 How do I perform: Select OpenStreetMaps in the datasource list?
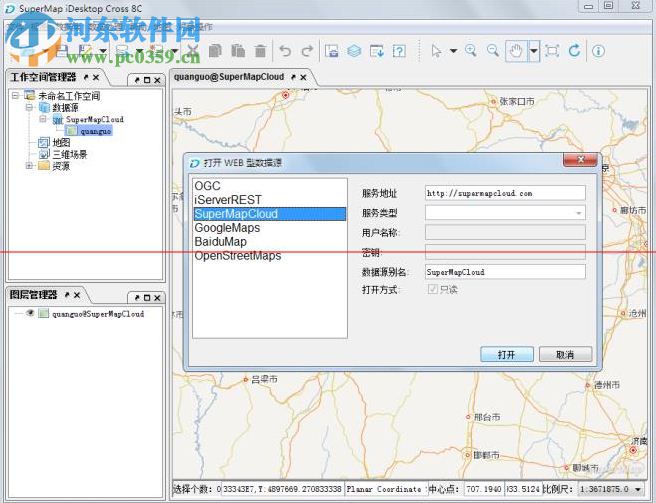click(269, 256)
